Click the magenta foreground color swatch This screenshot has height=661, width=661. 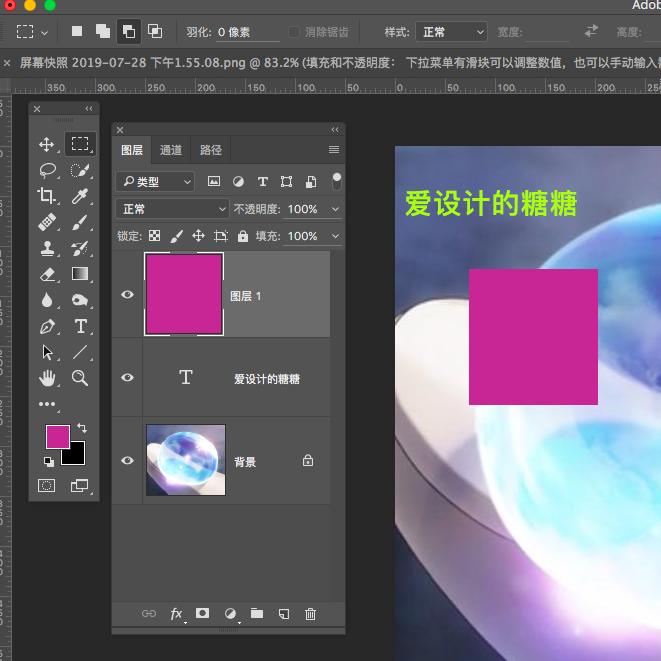(57, 436)
